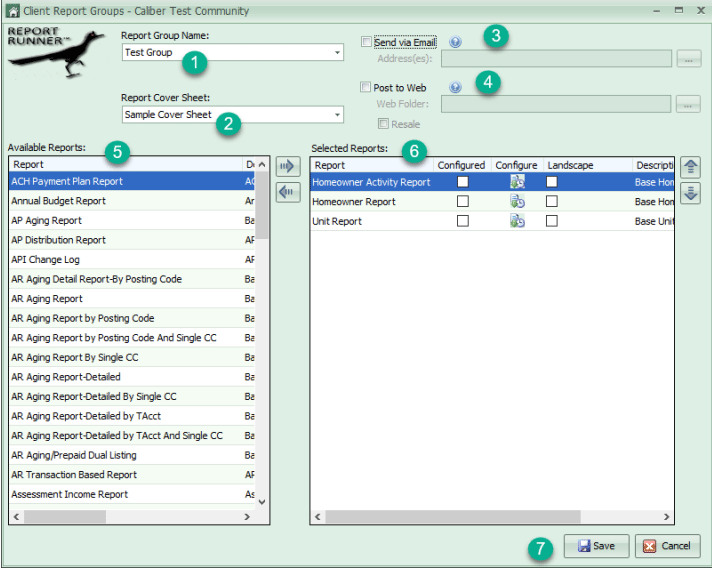Viewport: 712px width, 569px height.
Task: Select AR Aging/Prepaid Dual Listing row
Action: tap(132, 455)
